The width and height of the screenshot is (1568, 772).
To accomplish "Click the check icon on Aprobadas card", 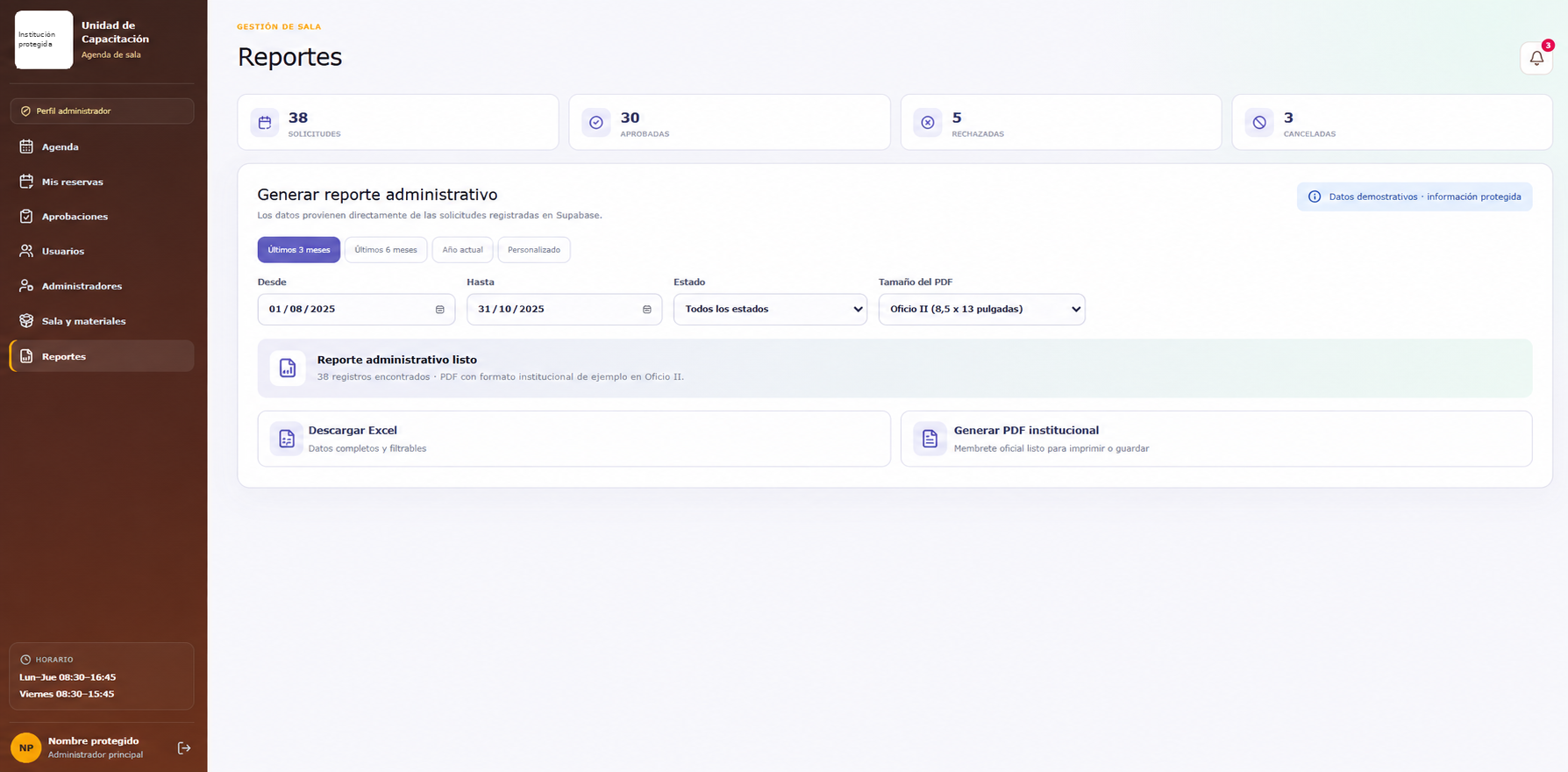I will [596, 123].
